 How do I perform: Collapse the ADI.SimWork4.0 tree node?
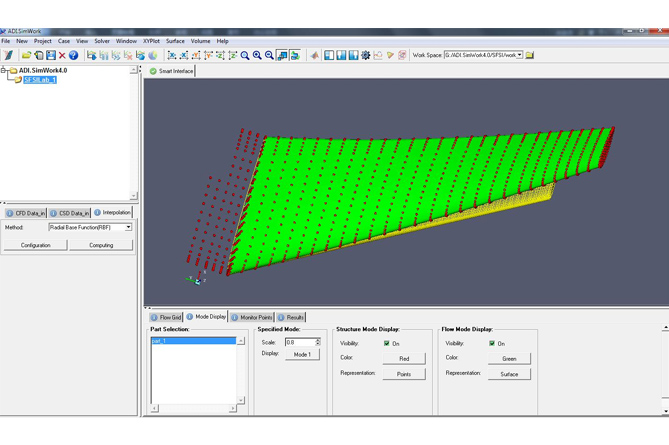click(4, 71)
